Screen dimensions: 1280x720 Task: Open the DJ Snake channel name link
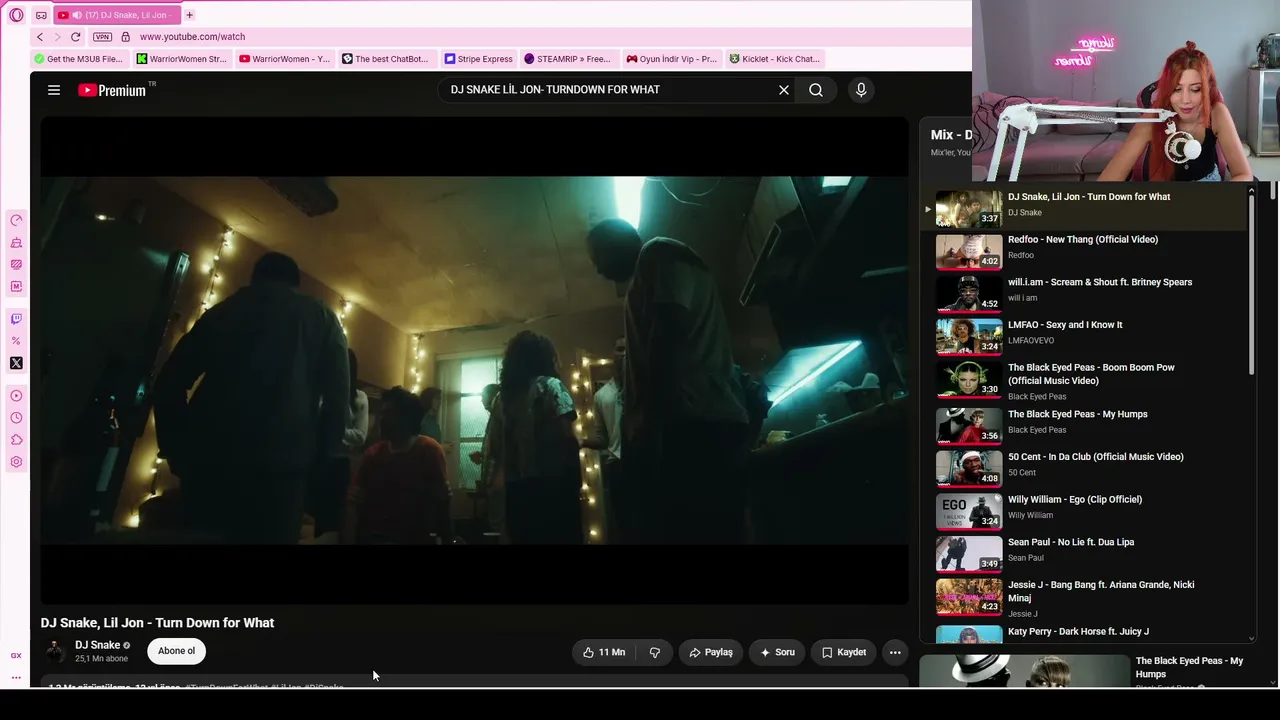click(97, 645)
